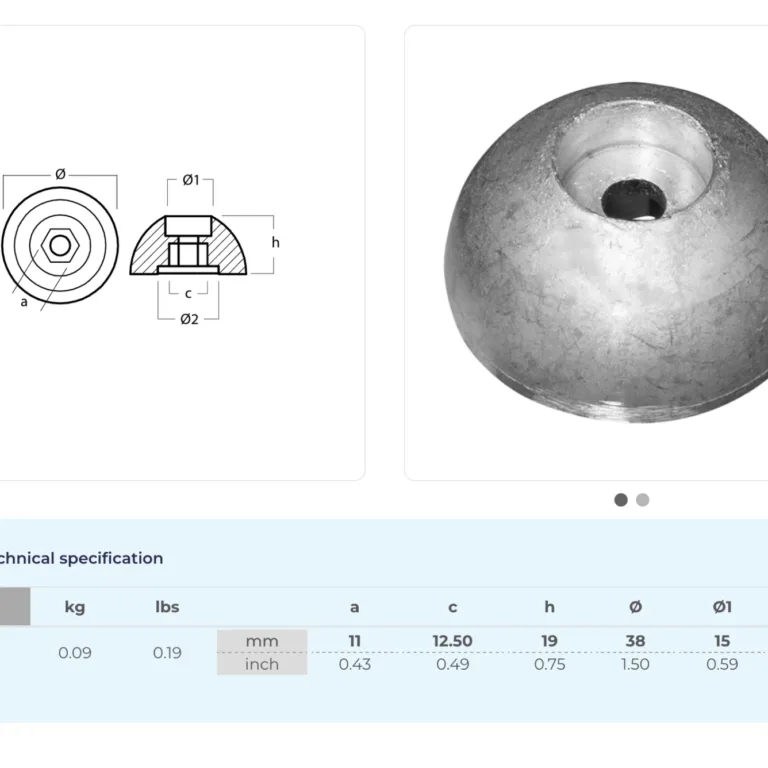Select the kg column header
Screen dimensions: 768x768
coord(74,607)
